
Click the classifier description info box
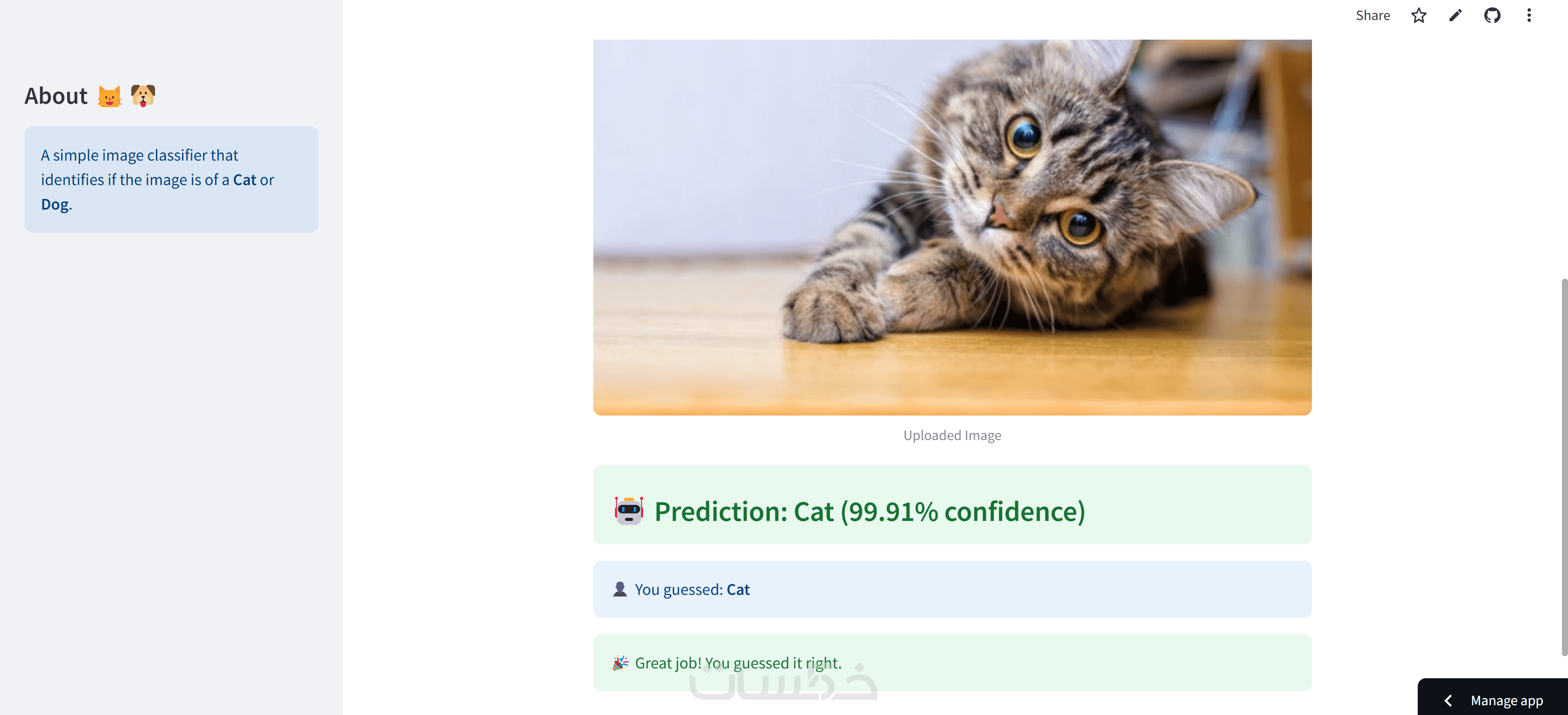[171, 179]
